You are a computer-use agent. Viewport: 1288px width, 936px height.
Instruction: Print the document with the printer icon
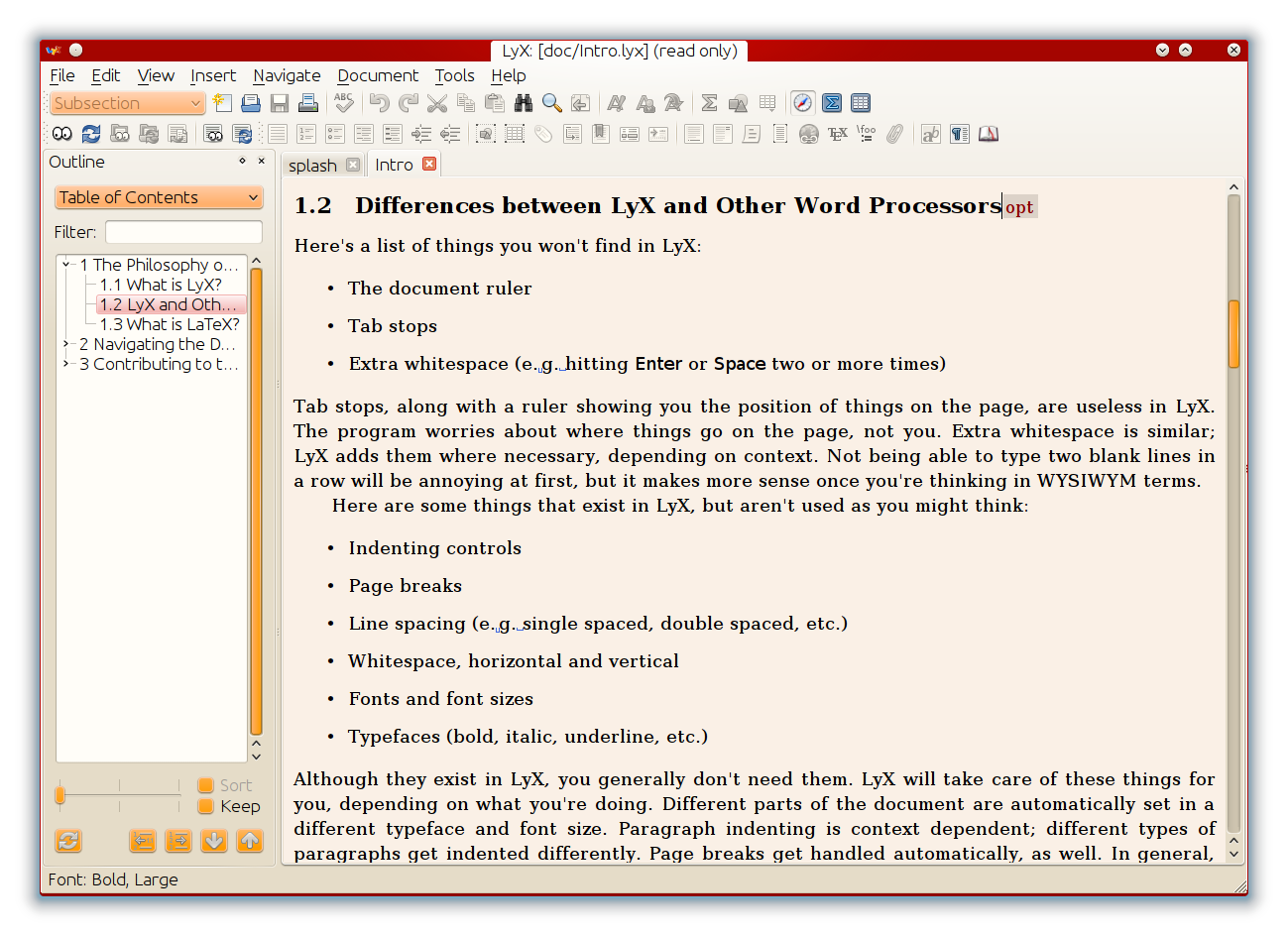point(308,103)
